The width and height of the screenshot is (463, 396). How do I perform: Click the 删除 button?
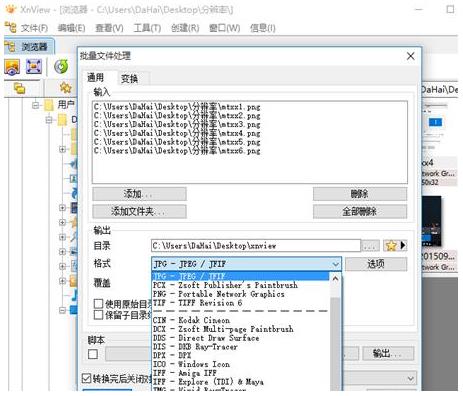360,194
